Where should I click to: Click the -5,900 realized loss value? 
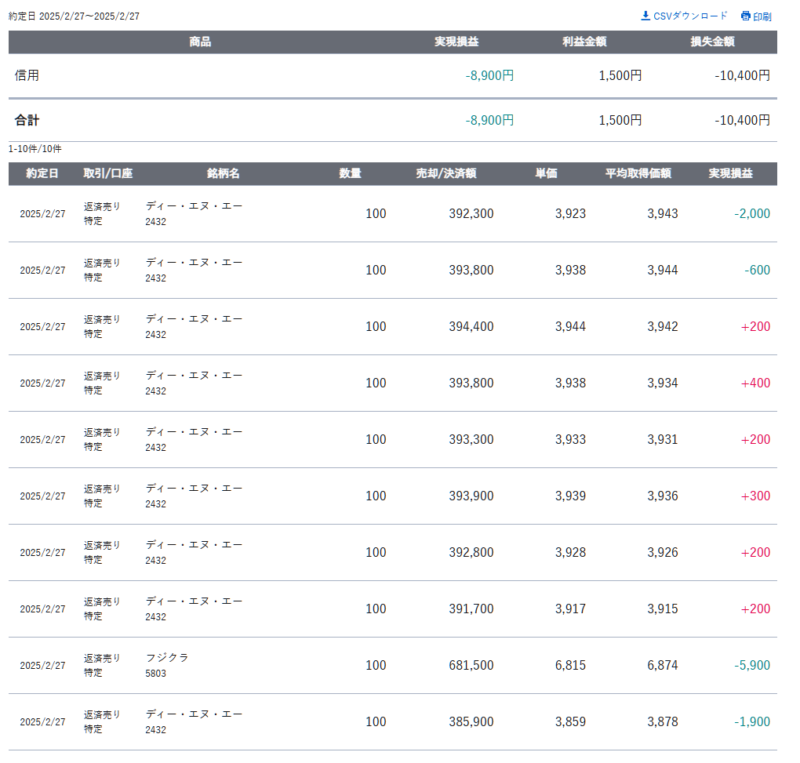[x=750, y=665]
